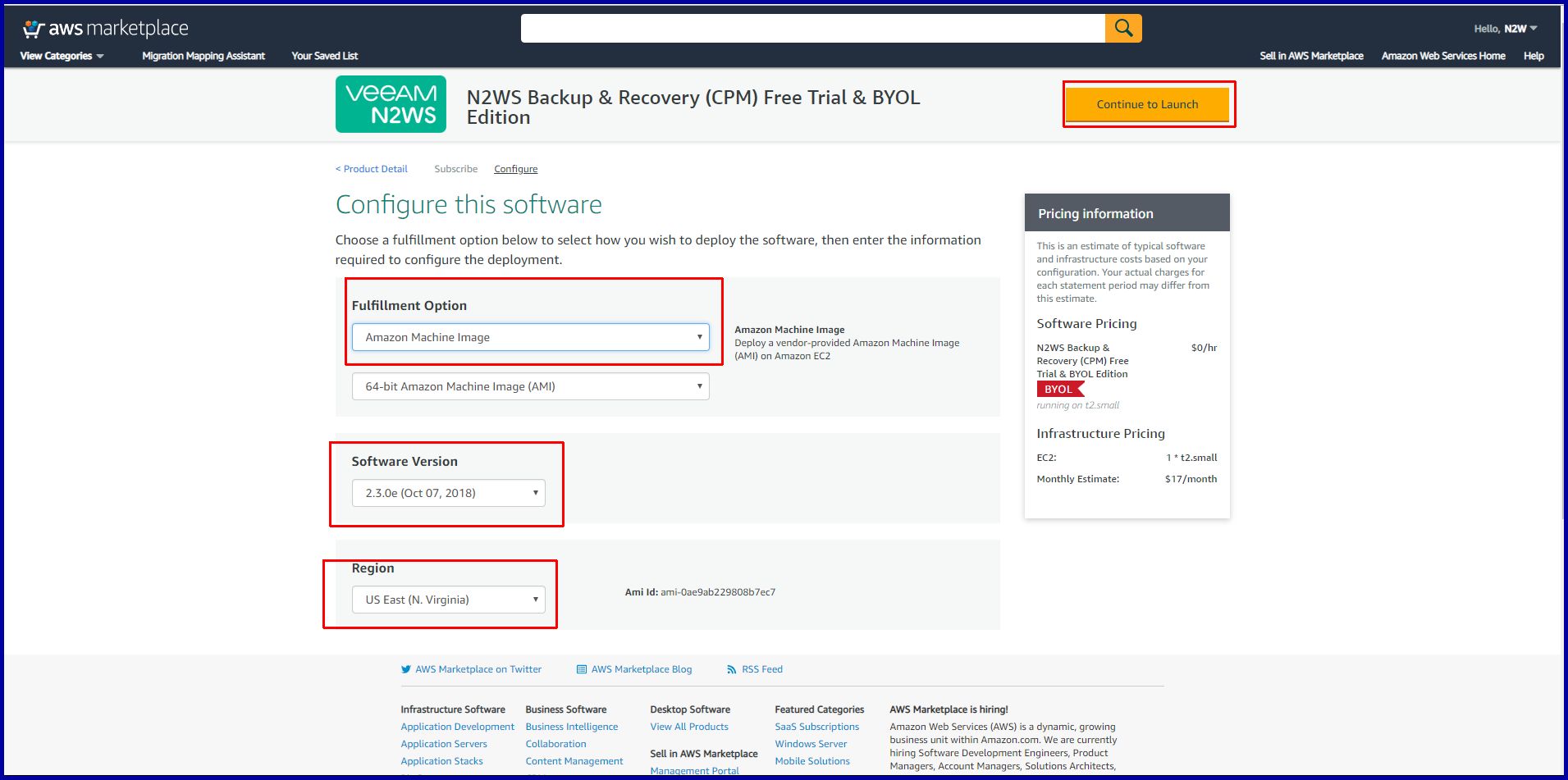This screenshot has width=1568, height=780.
Task: Click the red BYOL badge
Action: [1060, 390]
